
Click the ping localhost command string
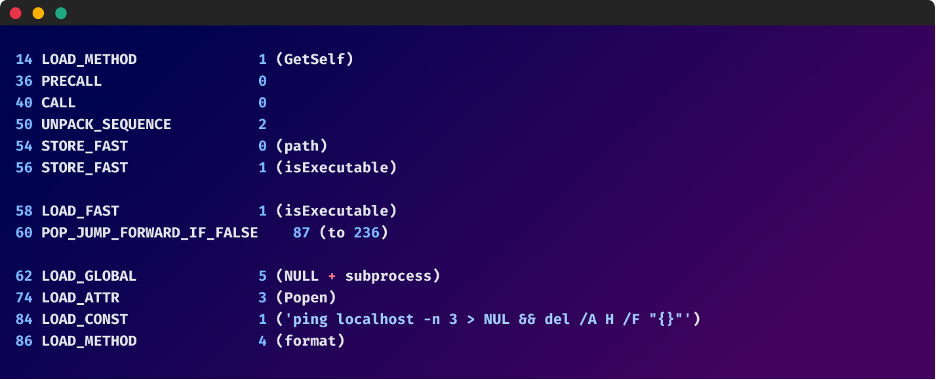tap(488, 319)
